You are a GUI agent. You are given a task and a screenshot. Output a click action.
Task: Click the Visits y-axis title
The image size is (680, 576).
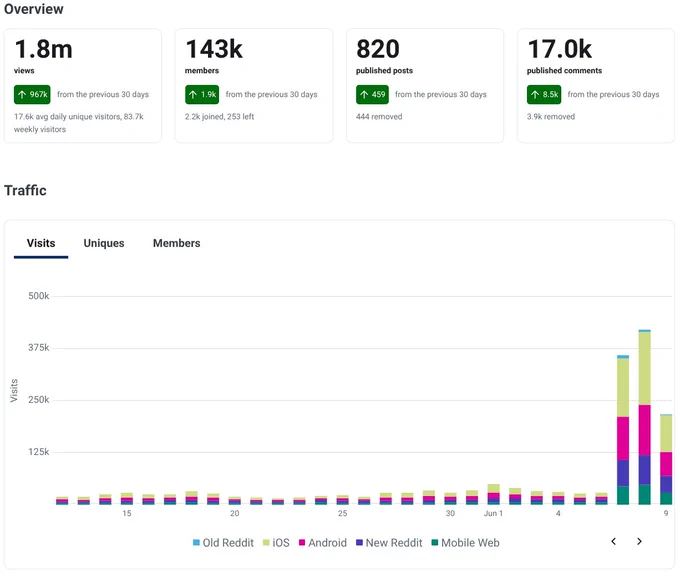(x=14, y=390)
